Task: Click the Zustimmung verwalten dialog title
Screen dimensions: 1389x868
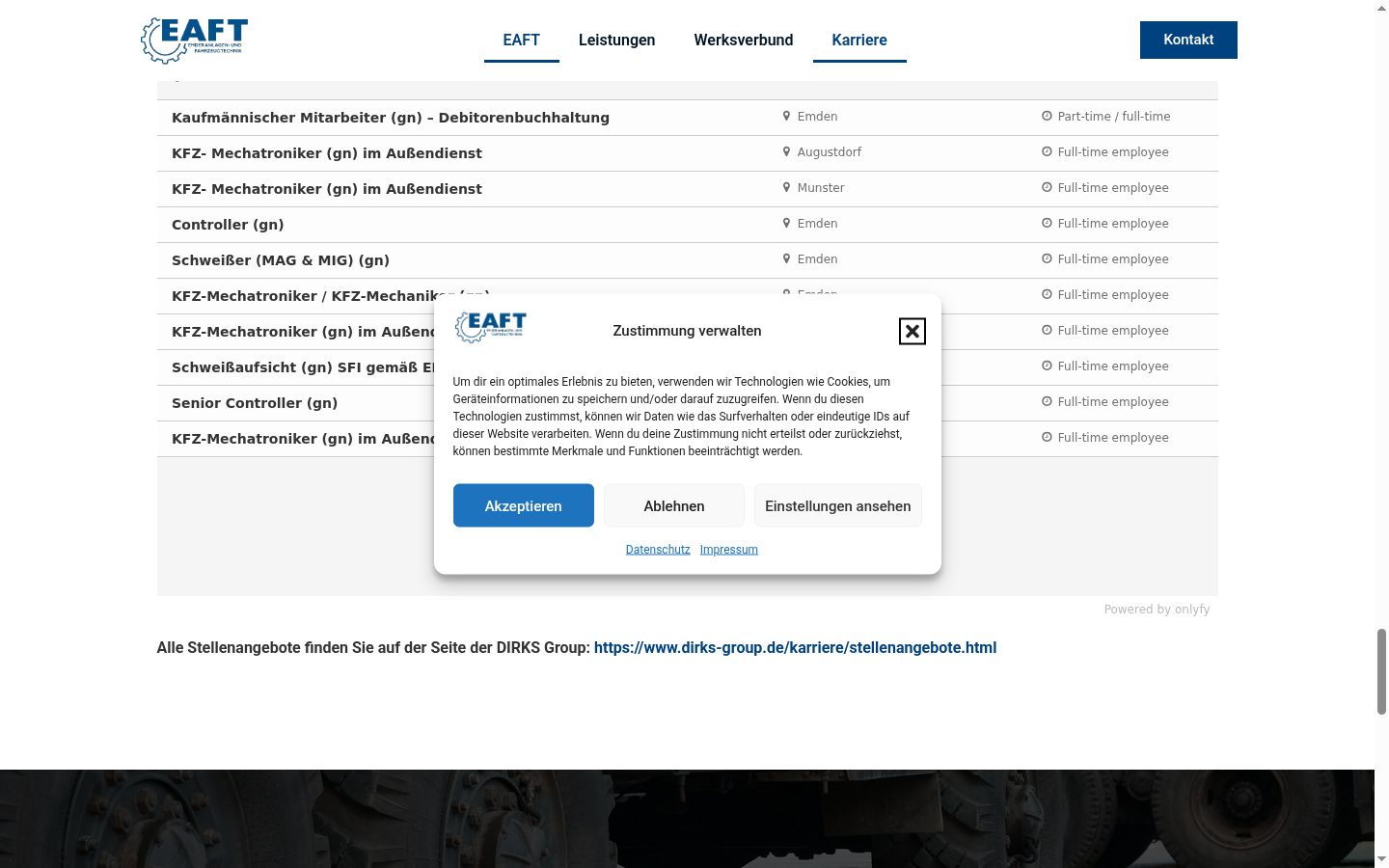Action: (x=687, y=330)
